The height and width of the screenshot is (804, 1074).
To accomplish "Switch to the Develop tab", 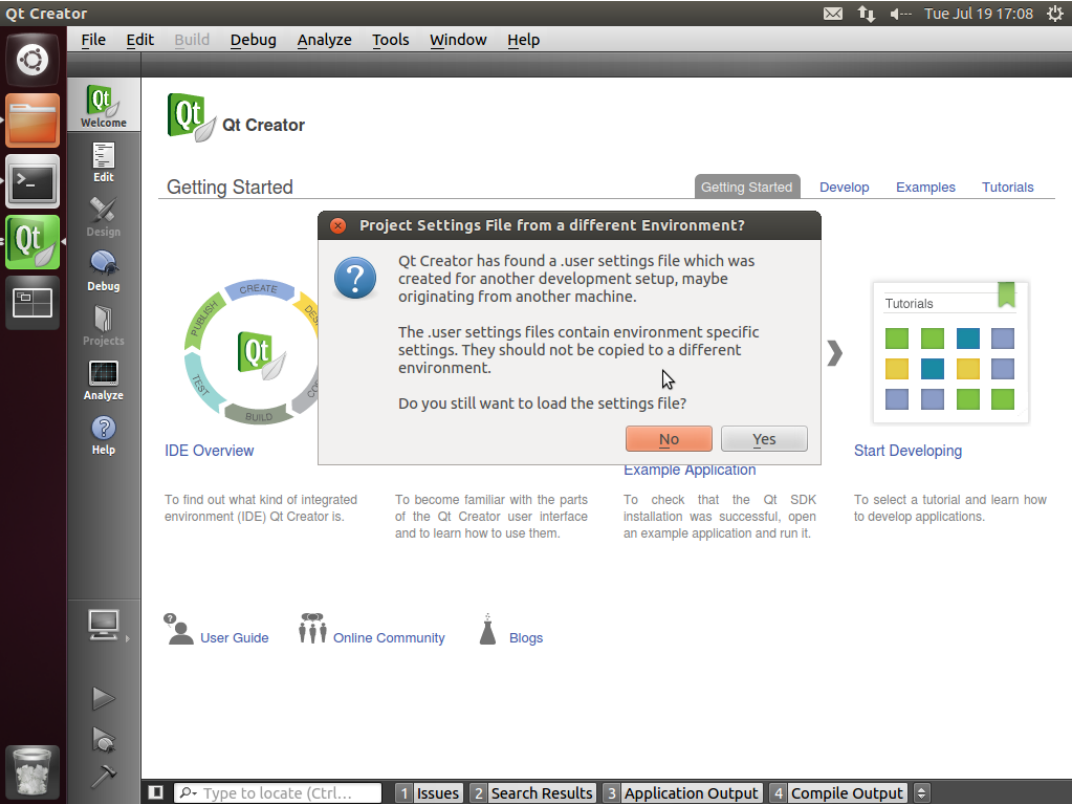I will [844, 187].
